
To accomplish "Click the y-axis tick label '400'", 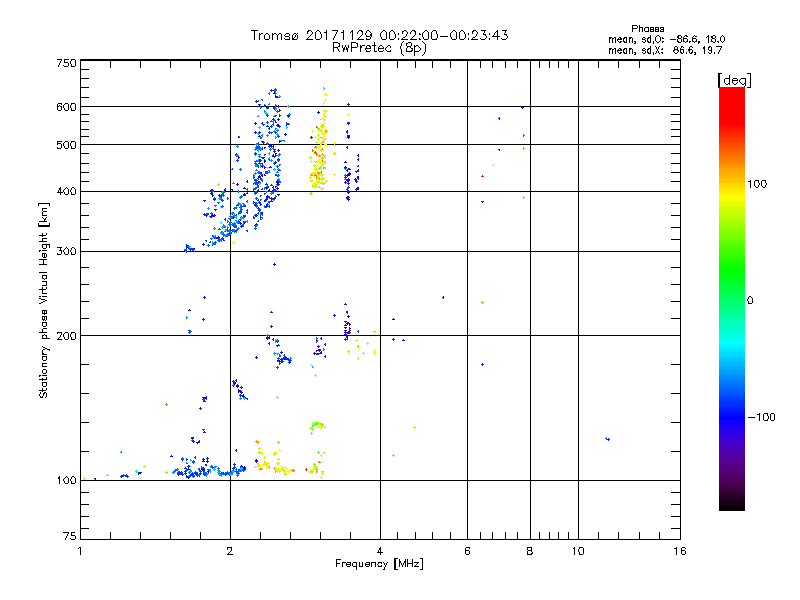I will pos(66,192).
